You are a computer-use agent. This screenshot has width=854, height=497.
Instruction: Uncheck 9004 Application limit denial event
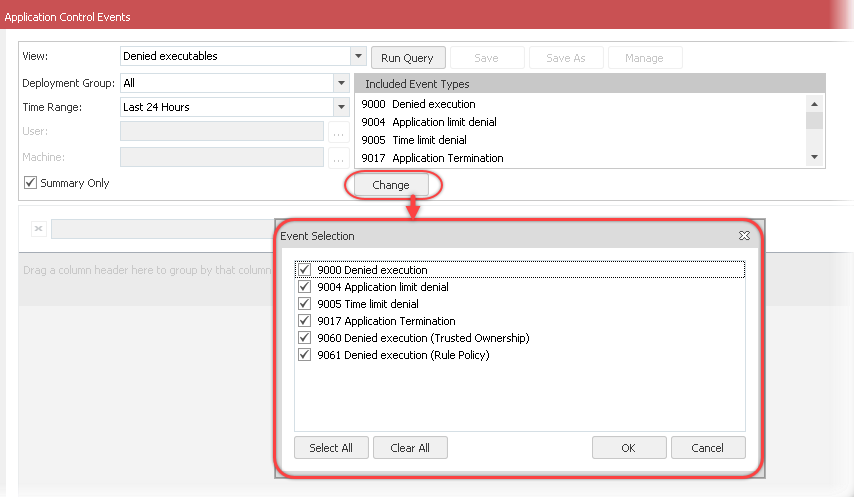tap(305, 287)
